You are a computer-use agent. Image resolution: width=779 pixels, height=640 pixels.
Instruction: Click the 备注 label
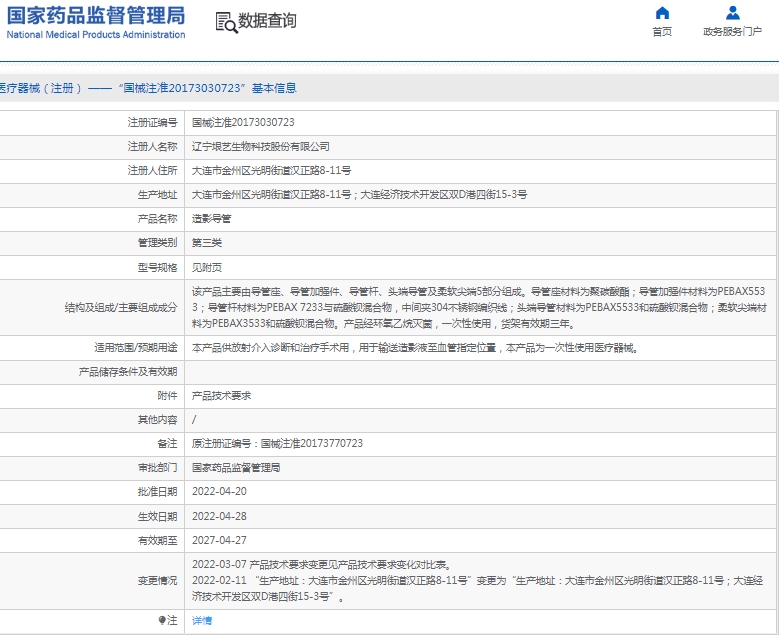[x=167, y=443]
